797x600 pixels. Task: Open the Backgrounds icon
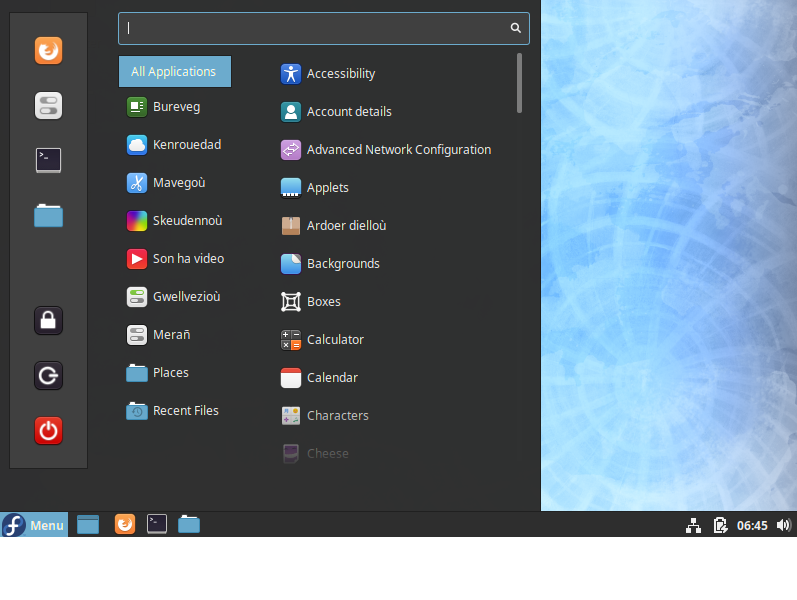(291, 264)
